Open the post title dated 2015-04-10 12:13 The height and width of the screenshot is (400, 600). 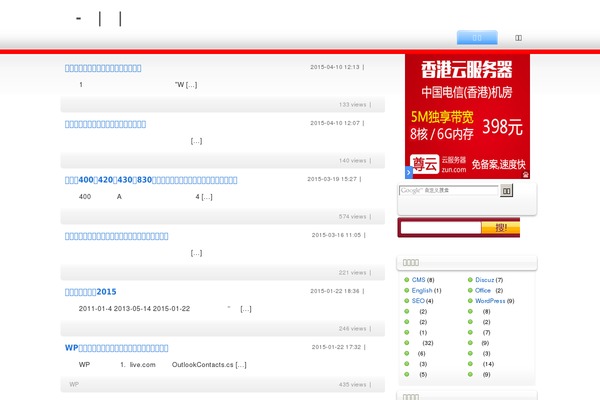103,68
